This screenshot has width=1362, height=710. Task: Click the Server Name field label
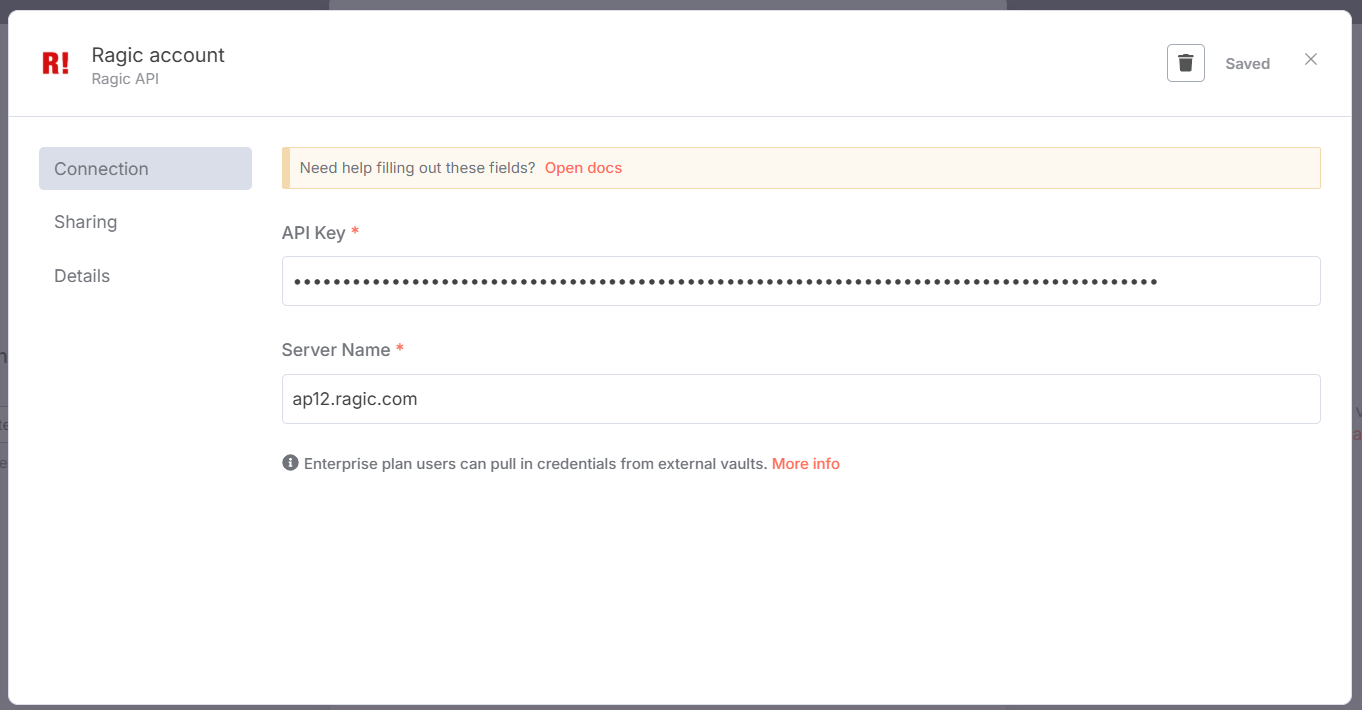(x=336, y=350)
